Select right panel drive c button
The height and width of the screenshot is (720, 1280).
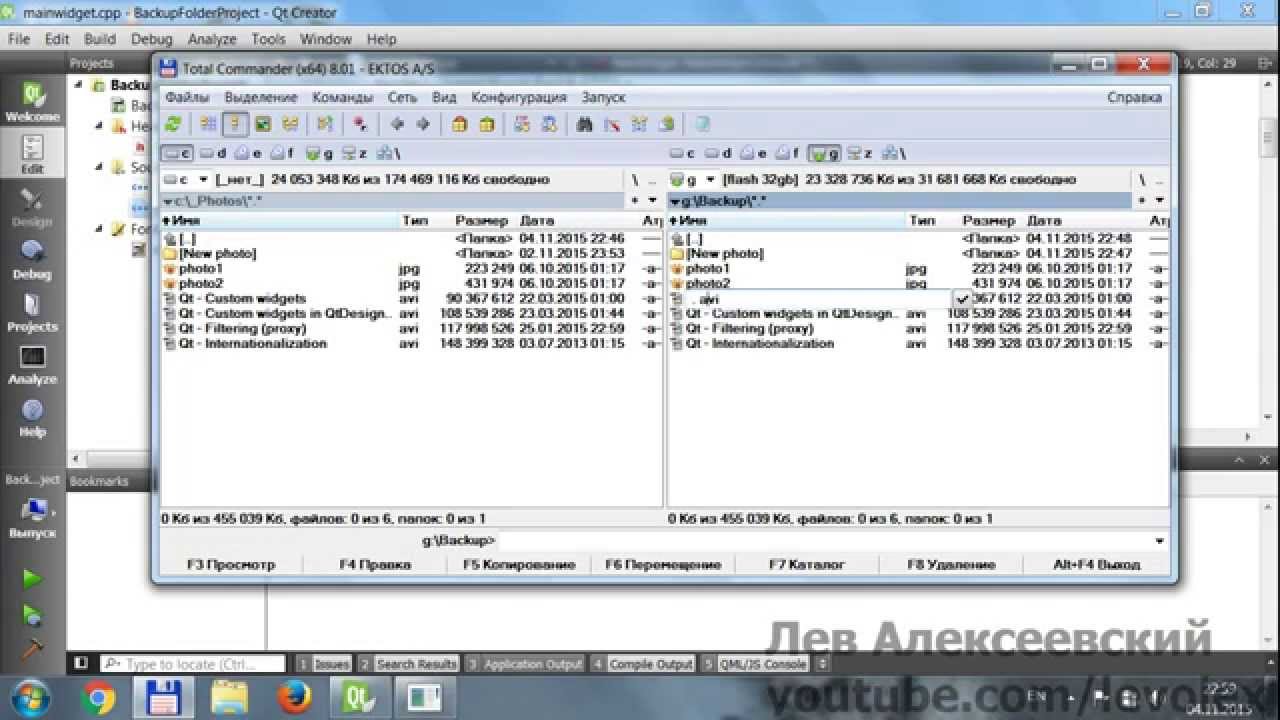(x=684, y=153)
